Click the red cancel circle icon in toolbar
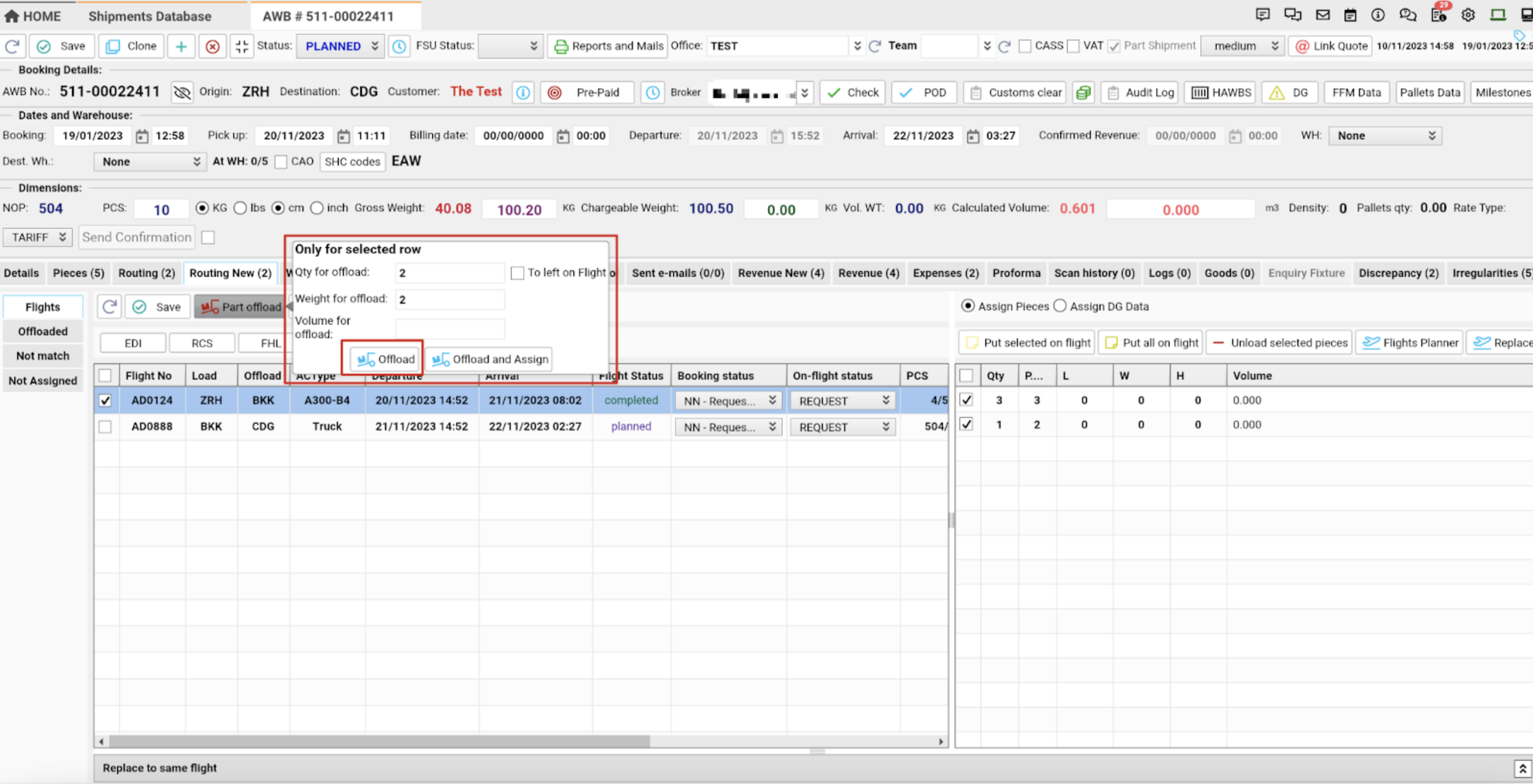 pos(212,46)
